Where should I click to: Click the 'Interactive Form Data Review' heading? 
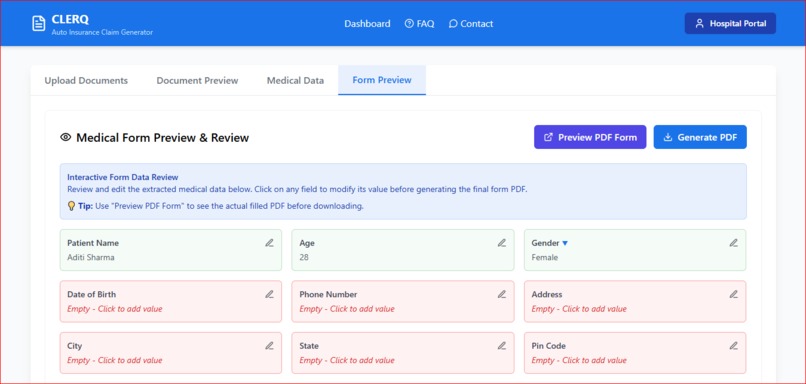click(123, 177)
